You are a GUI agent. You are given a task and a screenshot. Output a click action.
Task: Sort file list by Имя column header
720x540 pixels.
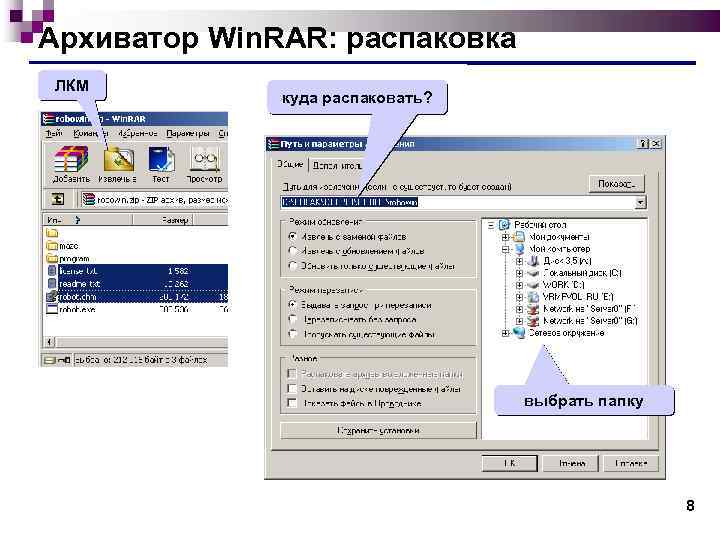pos(87,220)
